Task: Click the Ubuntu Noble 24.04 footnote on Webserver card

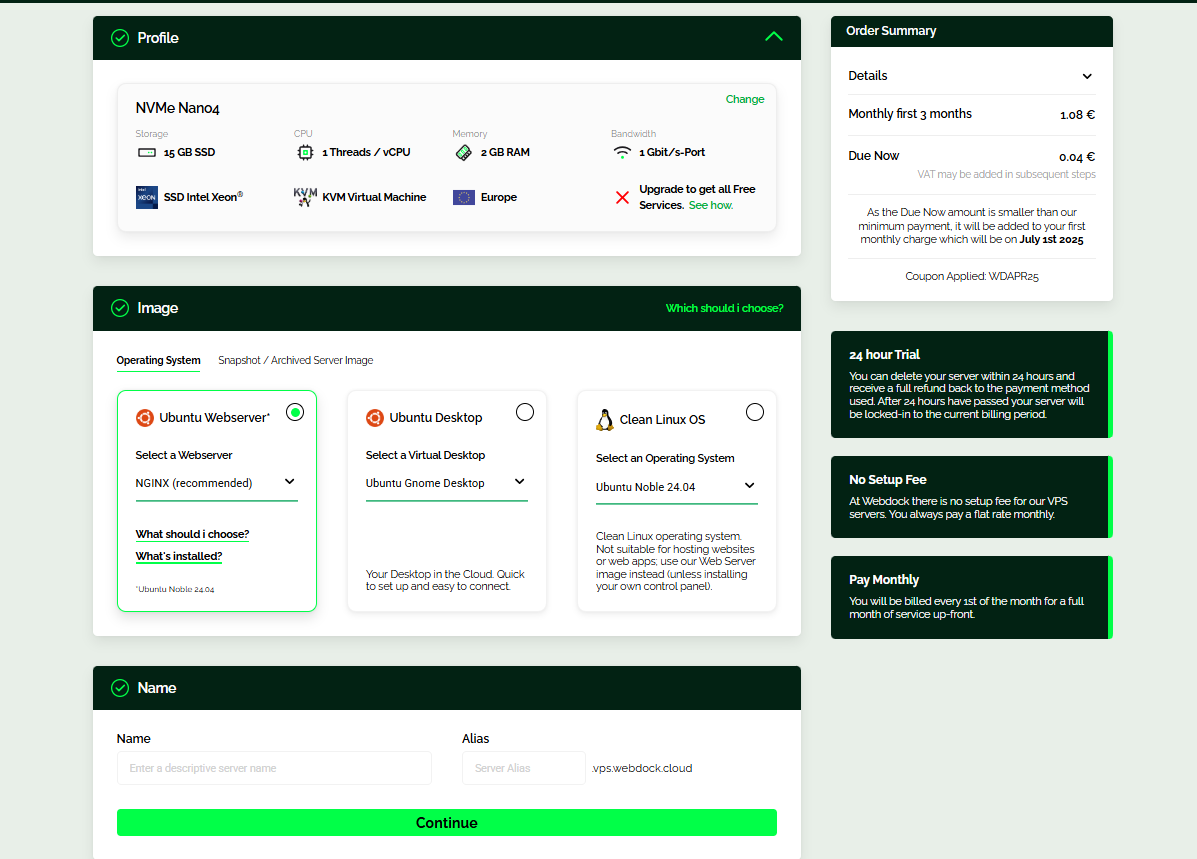Action: pos(175,589)
